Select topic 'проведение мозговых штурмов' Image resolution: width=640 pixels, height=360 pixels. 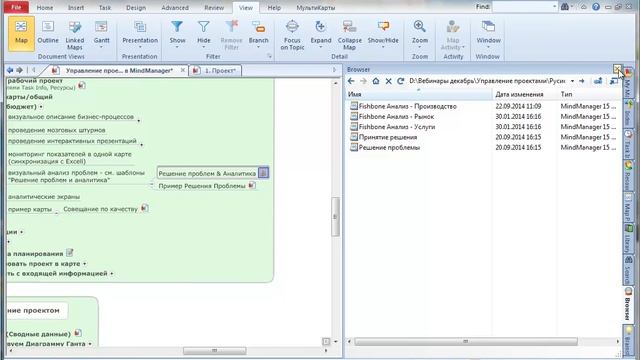click(56, 130)
